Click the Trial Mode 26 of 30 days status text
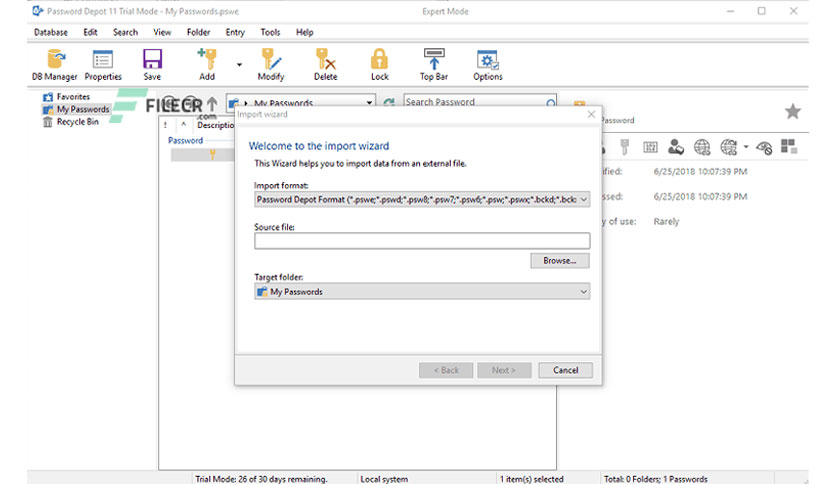836x484 pixels. pyautogui.click(x=261, y=479)
